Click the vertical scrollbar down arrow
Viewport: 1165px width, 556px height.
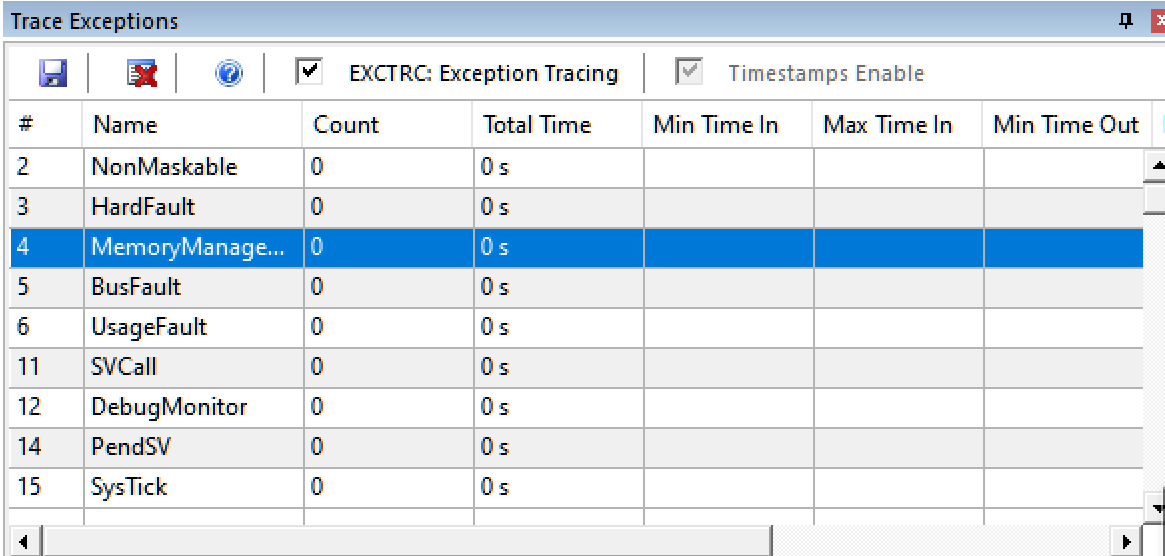(1155, 508)
